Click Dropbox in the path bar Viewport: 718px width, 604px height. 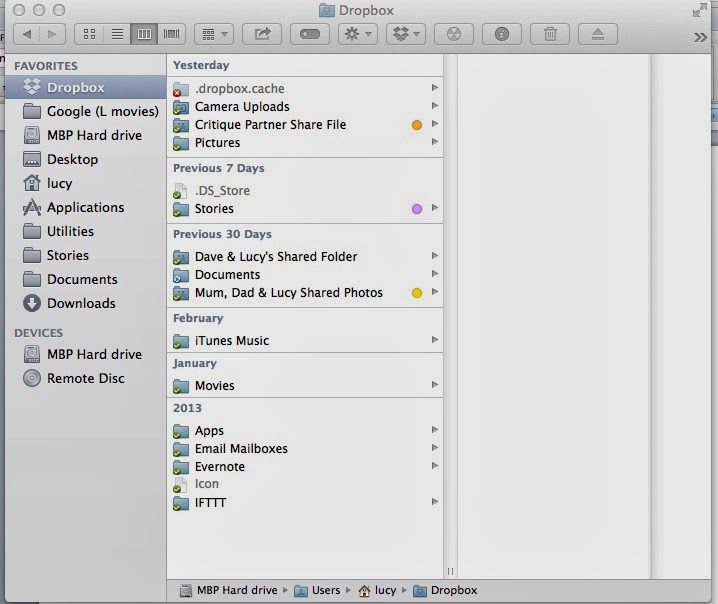445,591
